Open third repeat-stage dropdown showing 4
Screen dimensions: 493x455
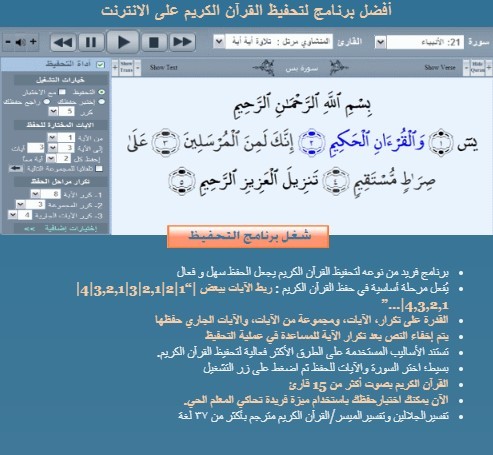pos(13,215)
